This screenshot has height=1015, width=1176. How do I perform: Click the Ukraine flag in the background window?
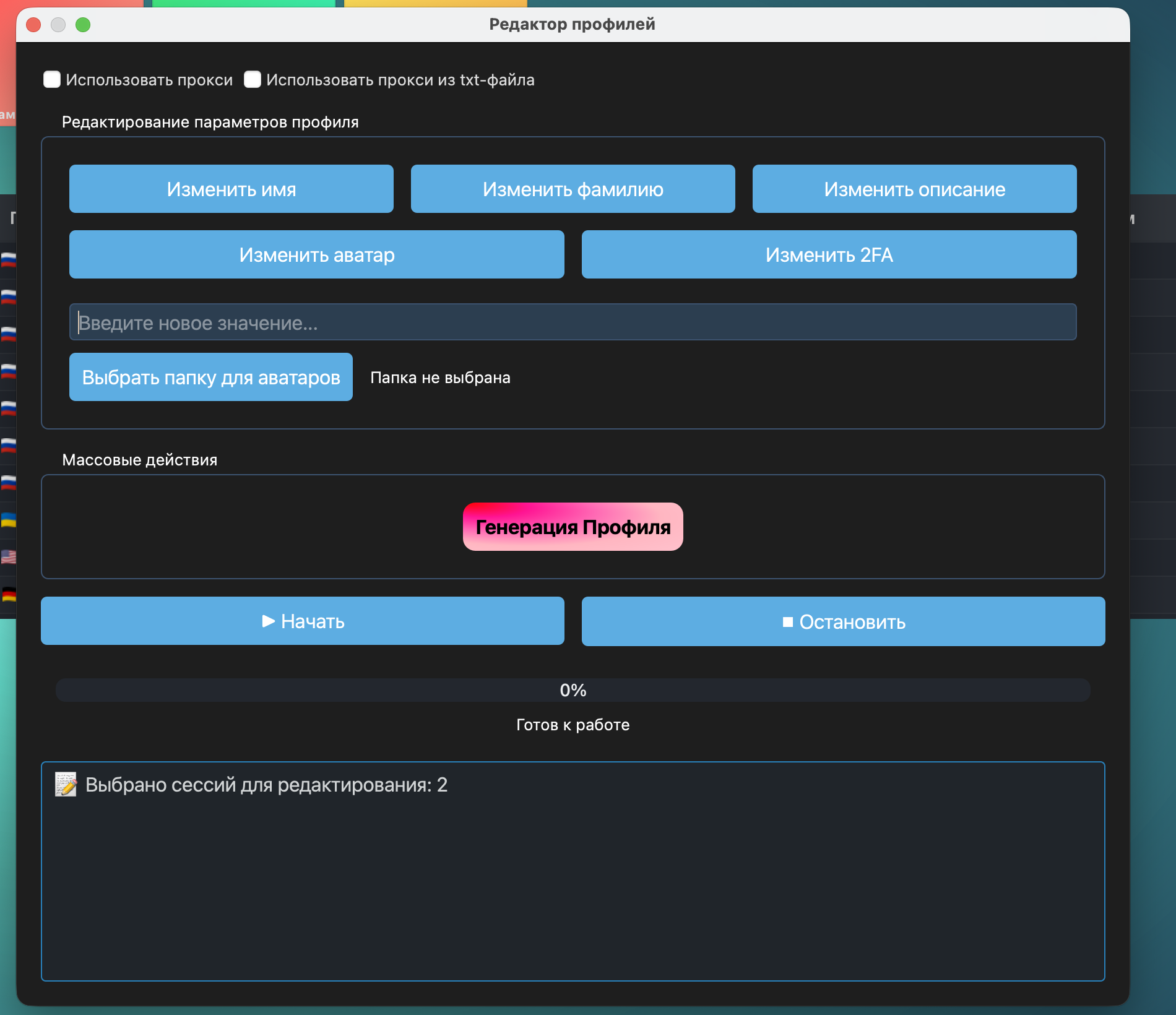(9, 520)
